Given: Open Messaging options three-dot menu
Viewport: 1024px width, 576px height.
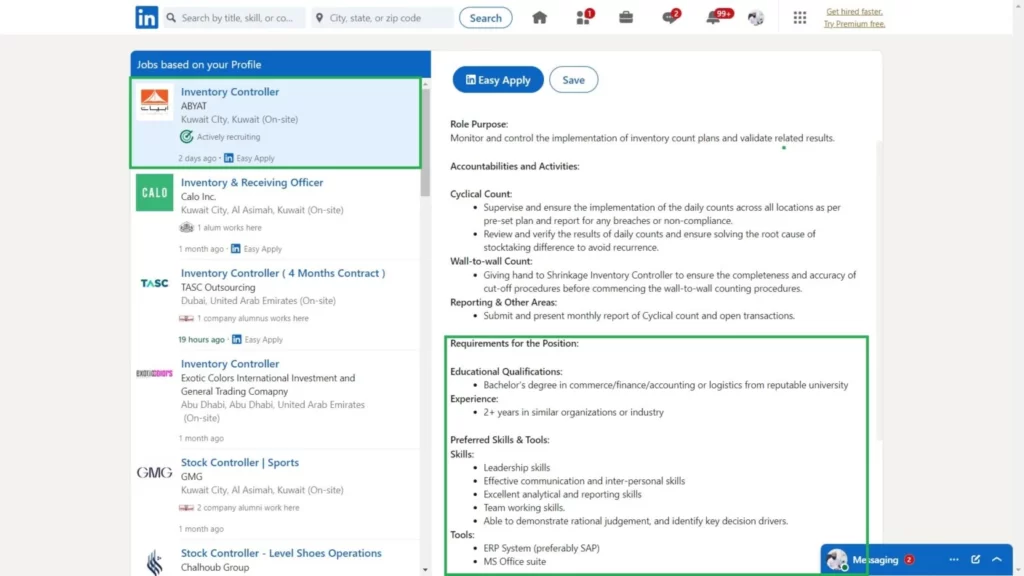Looking at the screenshot, I should pyautogui.click(x=953, y=560).
